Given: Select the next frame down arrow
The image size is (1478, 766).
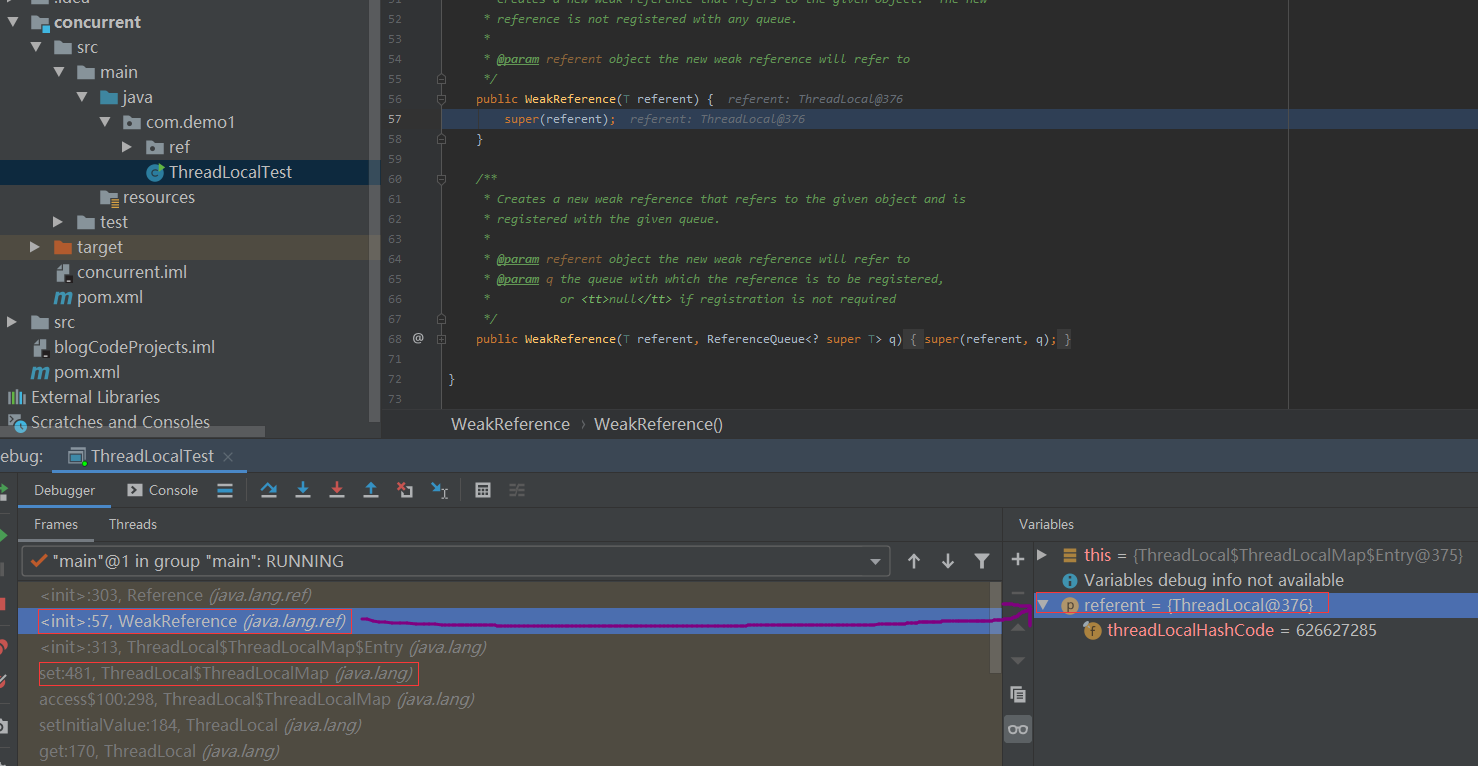Looking at the screenshot, I should coord(948,561).
